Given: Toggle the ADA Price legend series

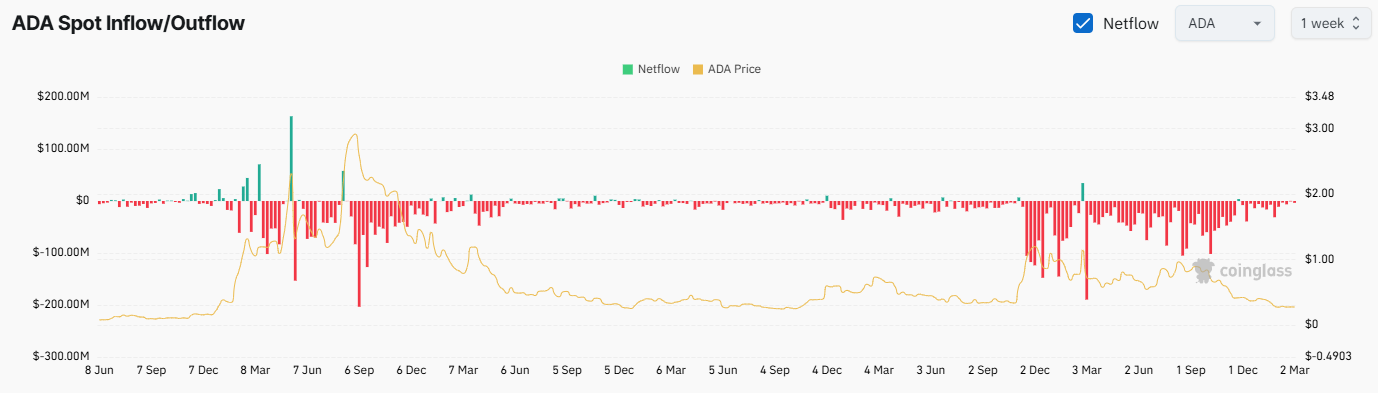Looking at the screenshot, I should tap(726, 69).
